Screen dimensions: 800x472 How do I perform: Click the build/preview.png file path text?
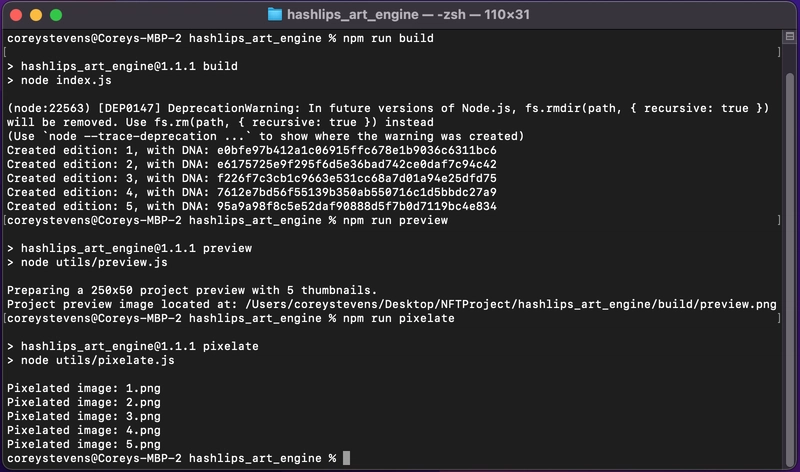[511, 305]
